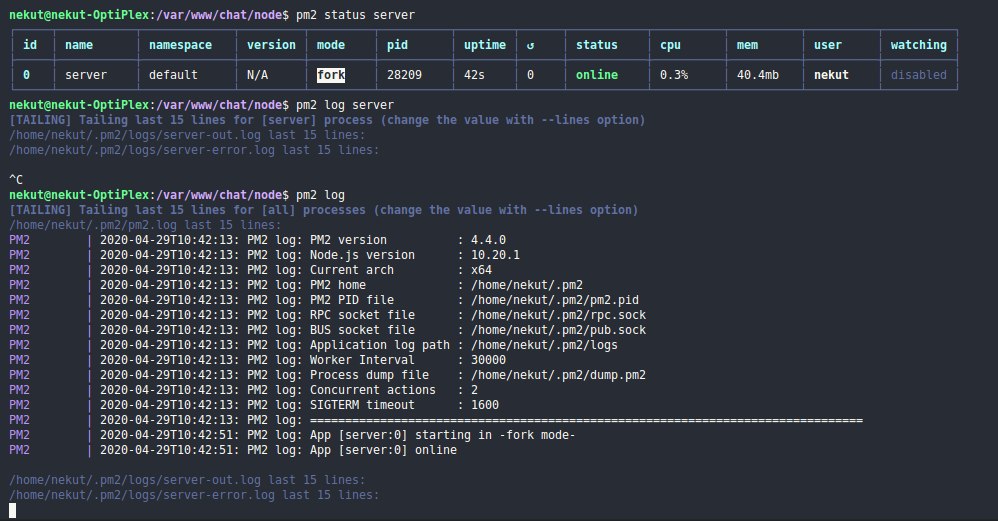This screenshot has height=521, width=998.
Task: Click the BUS socket file path pub.sock
Action: click(558, 330)
